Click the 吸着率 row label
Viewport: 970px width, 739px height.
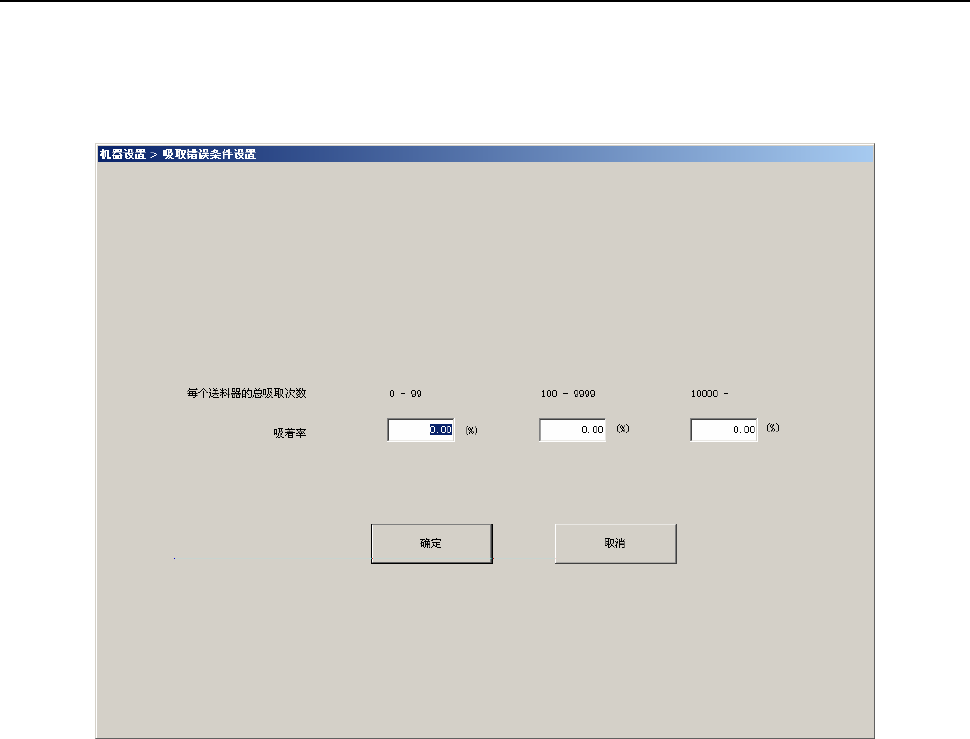pos(290,433)
